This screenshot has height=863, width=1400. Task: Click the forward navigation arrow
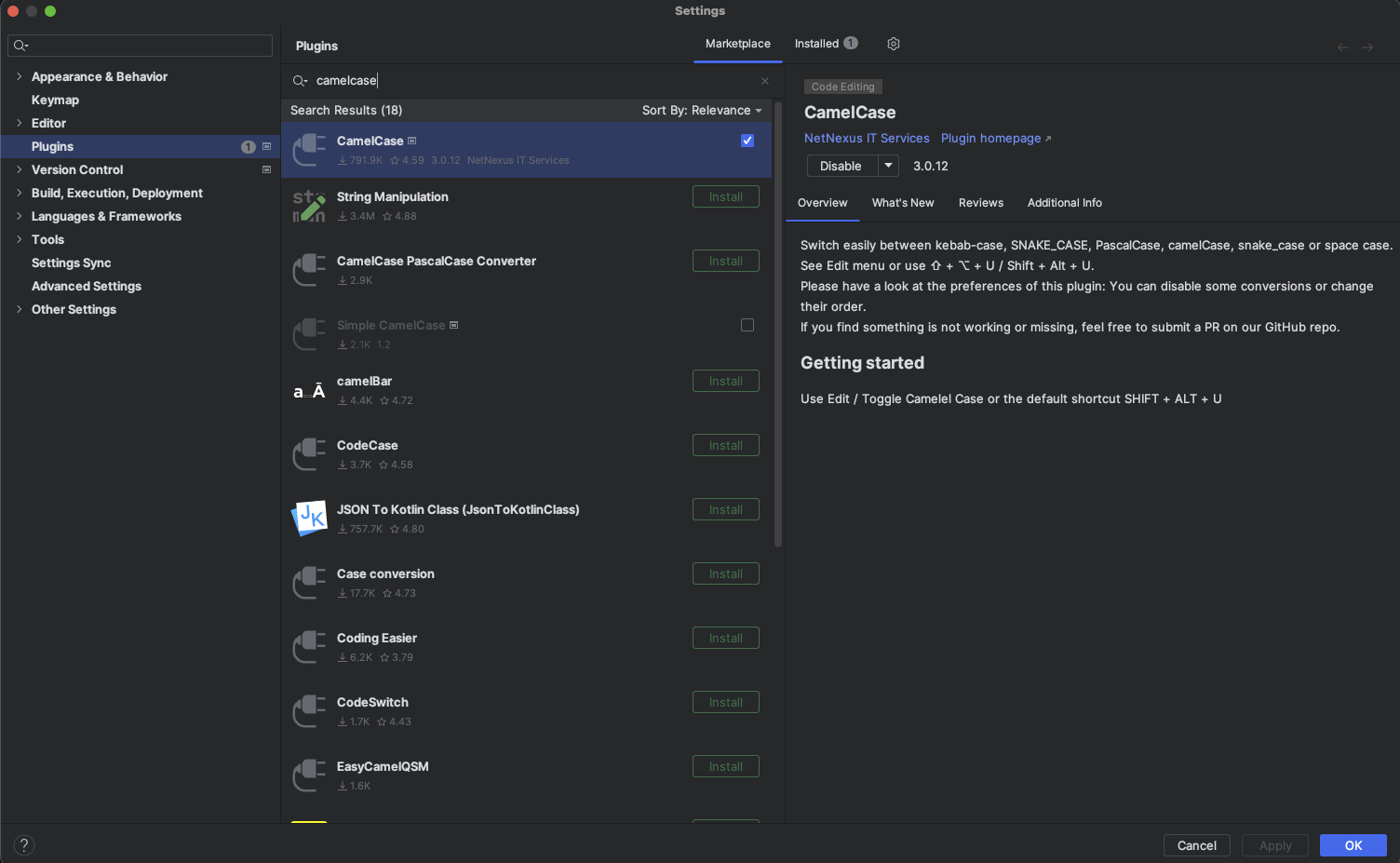click(1367, 47)
